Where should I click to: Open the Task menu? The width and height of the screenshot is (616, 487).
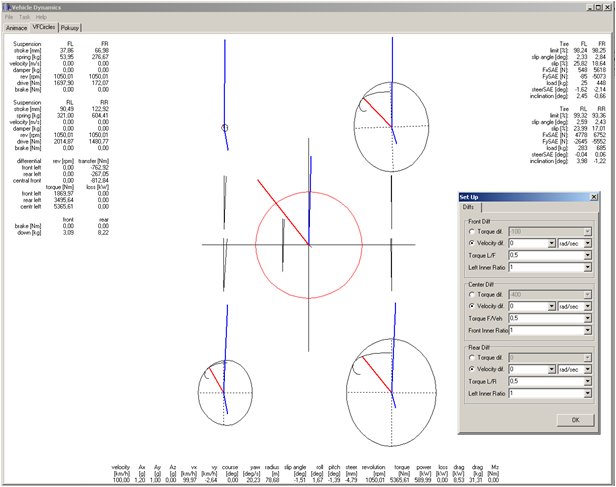[x=24, y=17]
